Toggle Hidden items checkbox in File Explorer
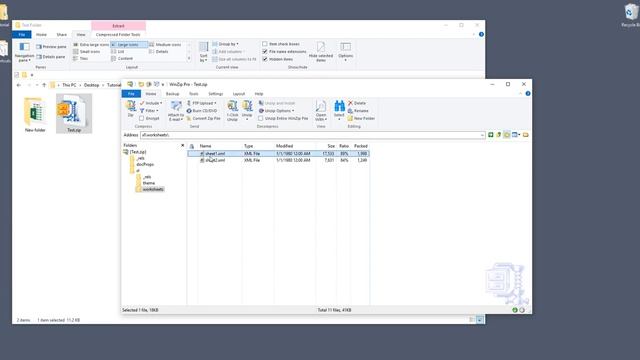 [265, 59]
